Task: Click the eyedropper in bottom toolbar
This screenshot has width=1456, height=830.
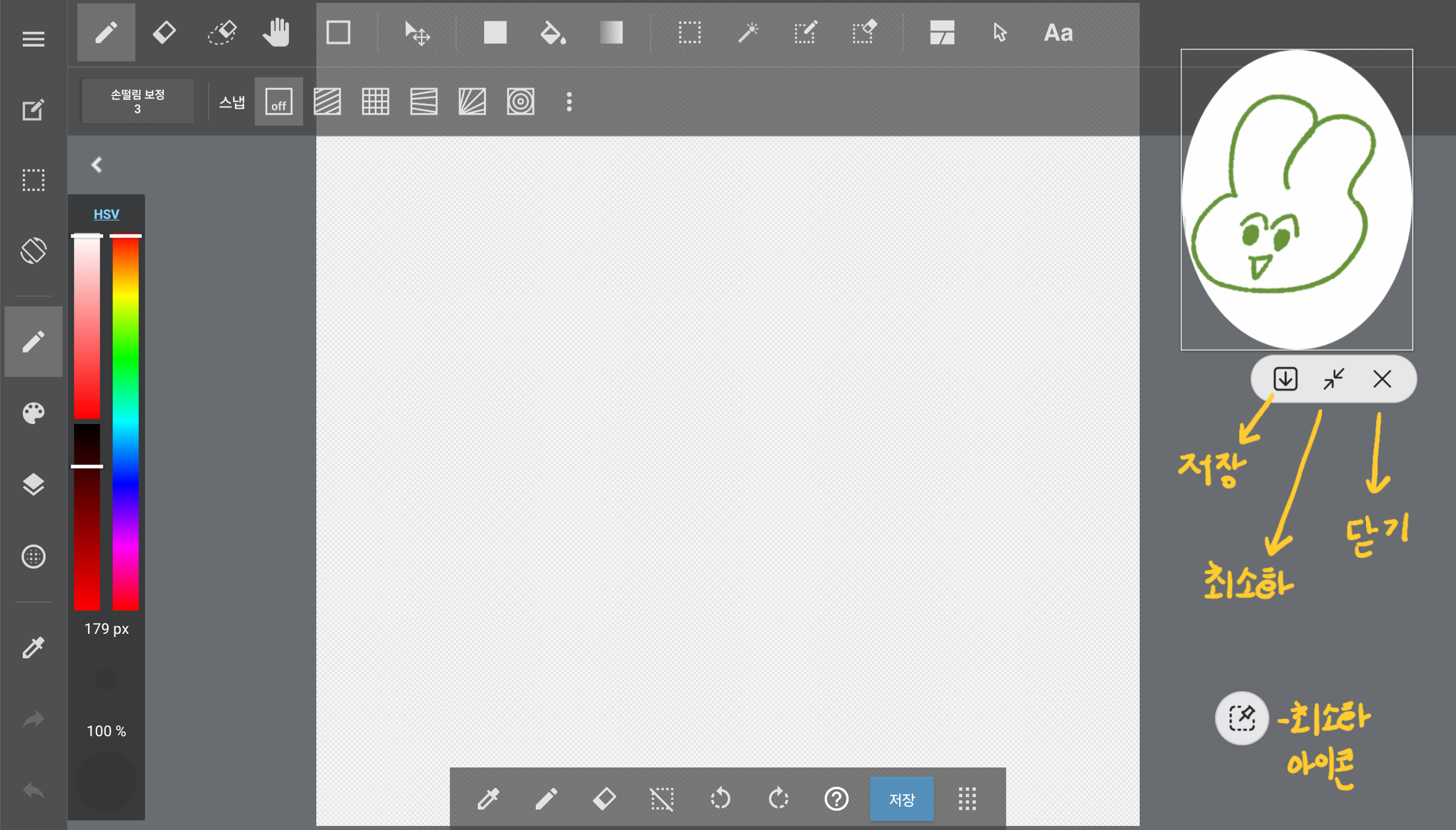Action: [x=488, y=799]
